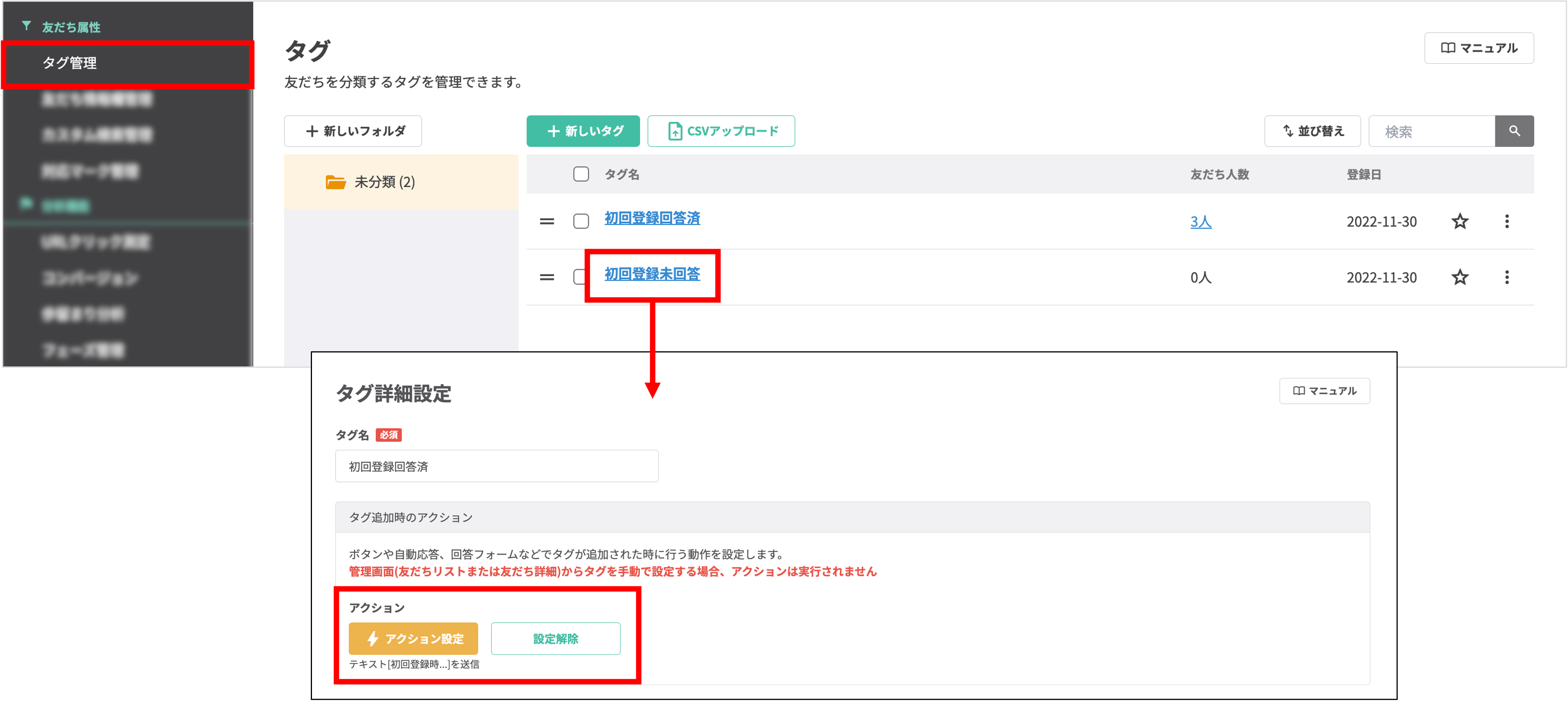Screen dimensions: 1568x702
Task: Open タグ管理 in the sidebar
Action: (69, 63)
